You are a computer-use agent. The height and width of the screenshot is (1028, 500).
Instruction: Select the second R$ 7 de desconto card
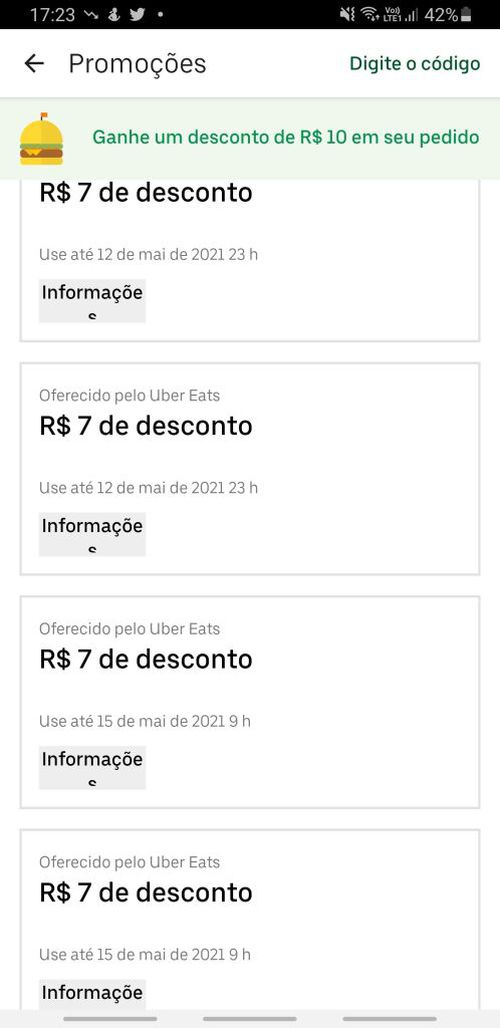pos(250,469)
